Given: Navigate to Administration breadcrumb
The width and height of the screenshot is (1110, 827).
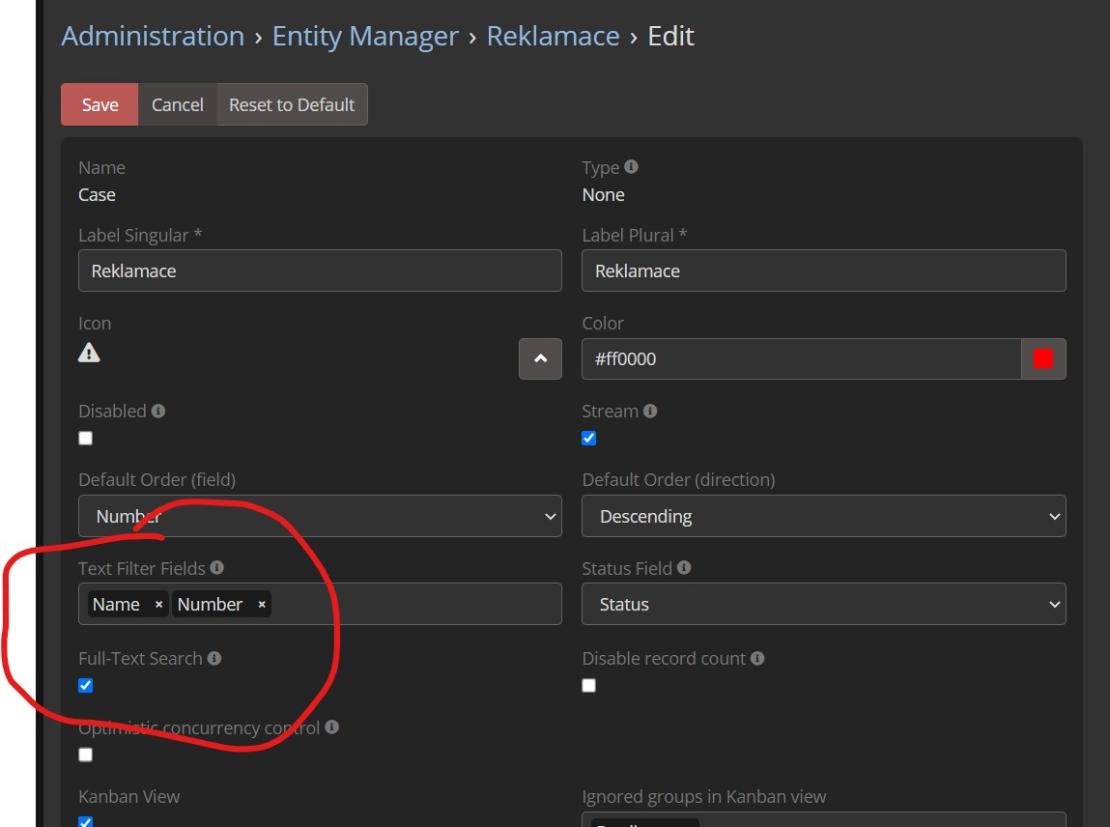Looking at the screenshot, I should point(153,37).
